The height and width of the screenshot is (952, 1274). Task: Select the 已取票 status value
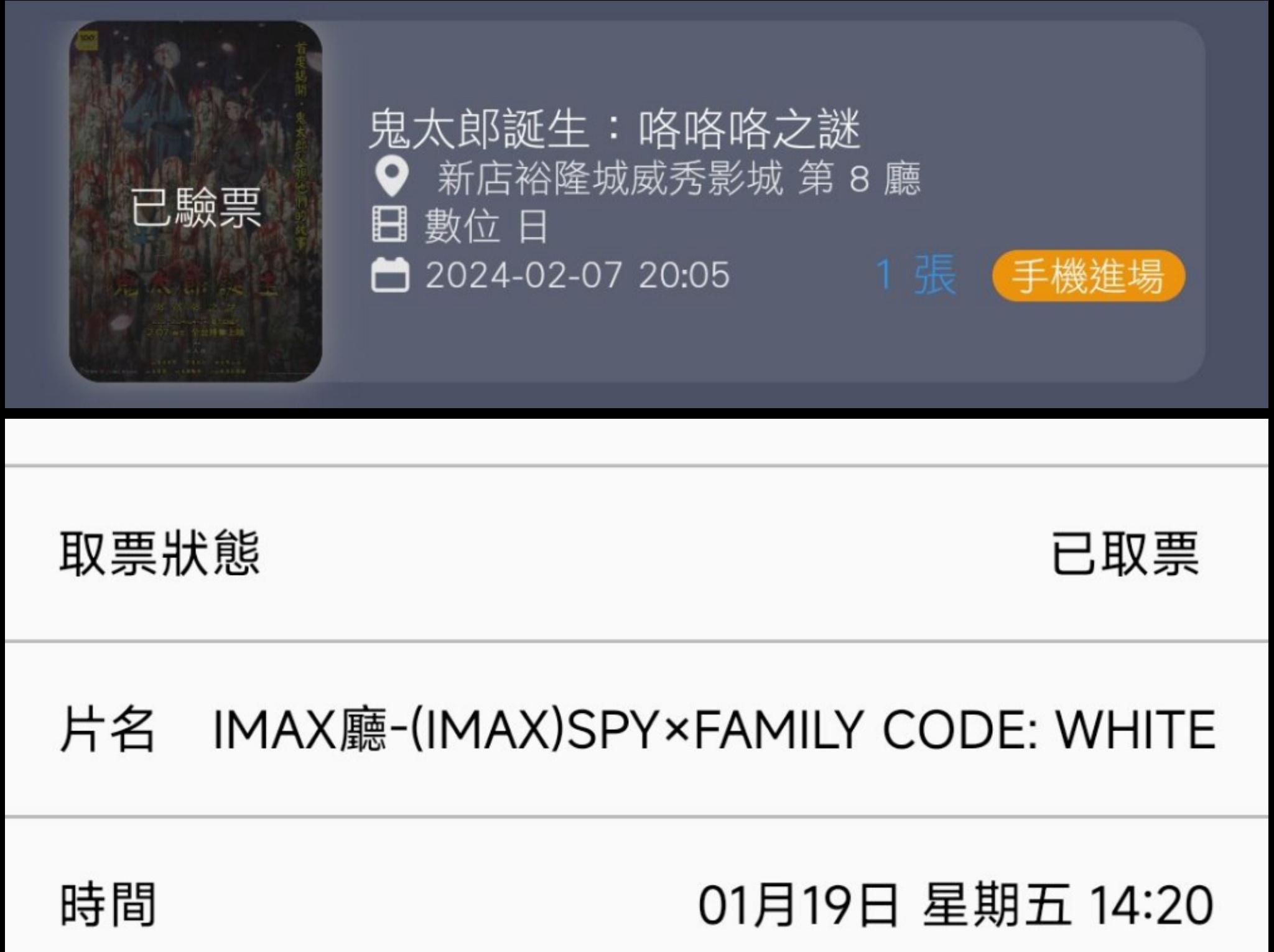tap(1125, 553)
